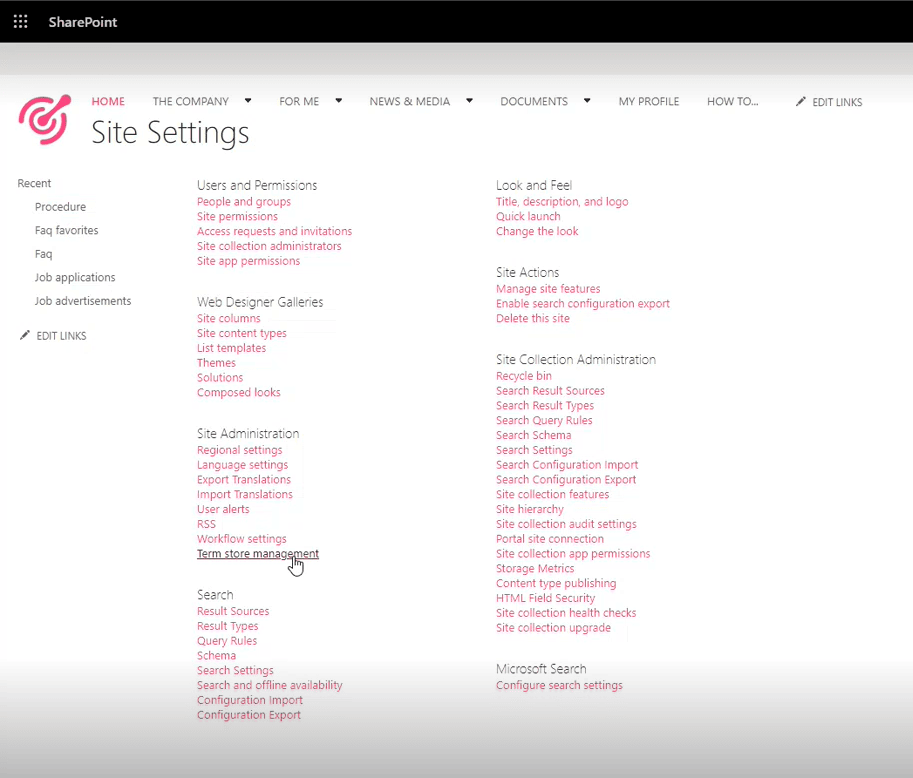Click SharePoint title in top bar

(83, 22)
